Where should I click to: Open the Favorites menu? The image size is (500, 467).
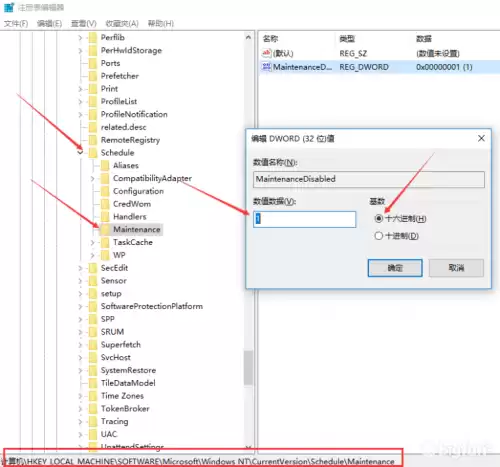122,23
